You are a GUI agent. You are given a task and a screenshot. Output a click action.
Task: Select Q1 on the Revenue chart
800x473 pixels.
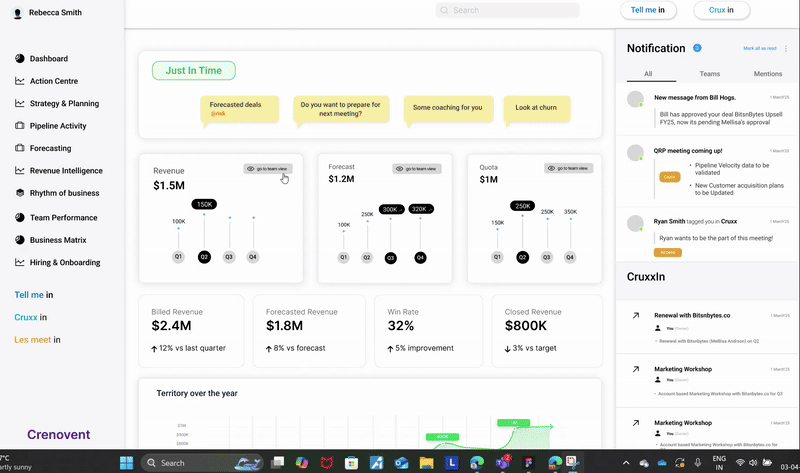[178, 257]
